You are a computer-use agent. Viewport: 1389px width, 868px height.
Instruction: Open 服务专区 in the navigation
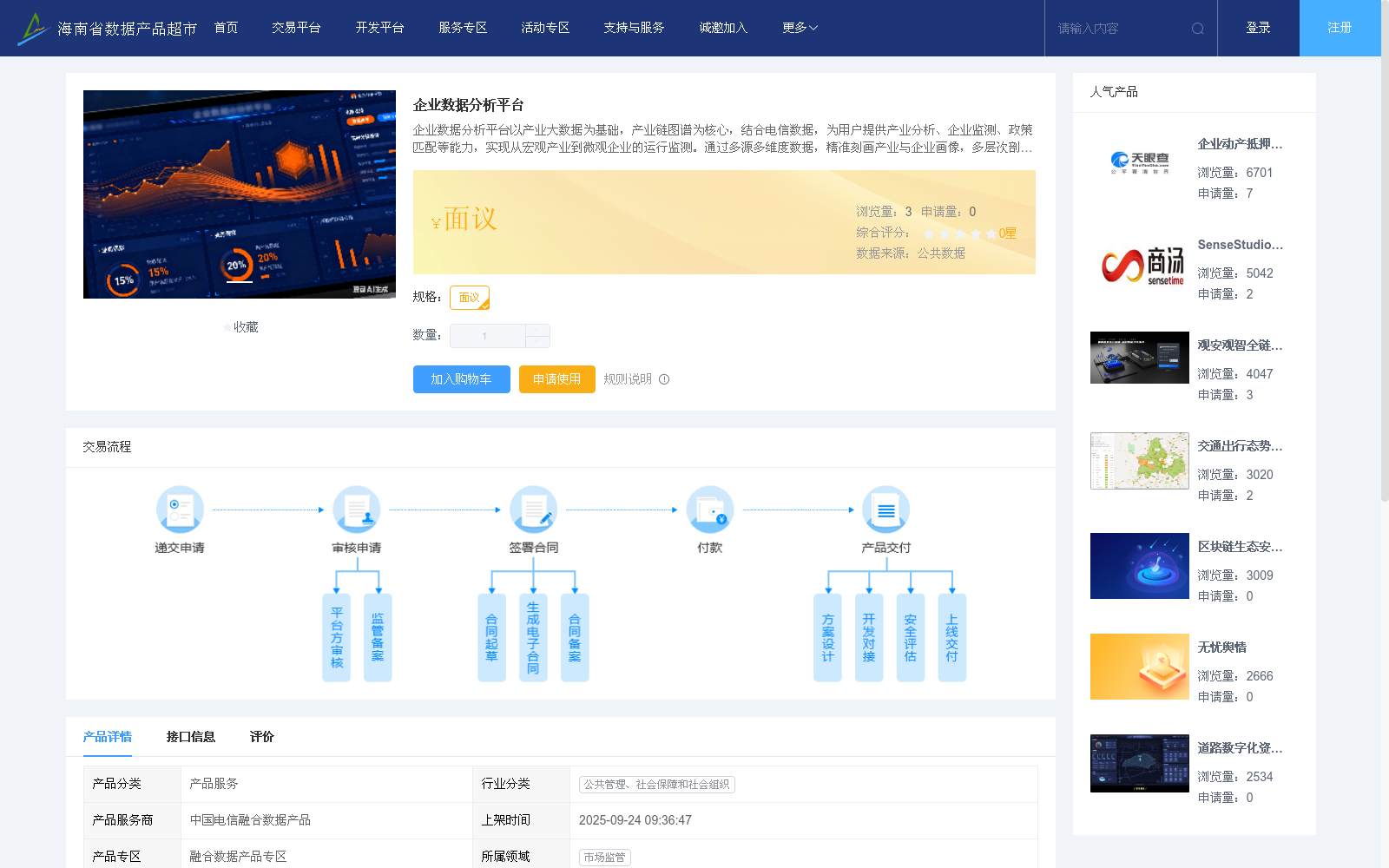463,28
